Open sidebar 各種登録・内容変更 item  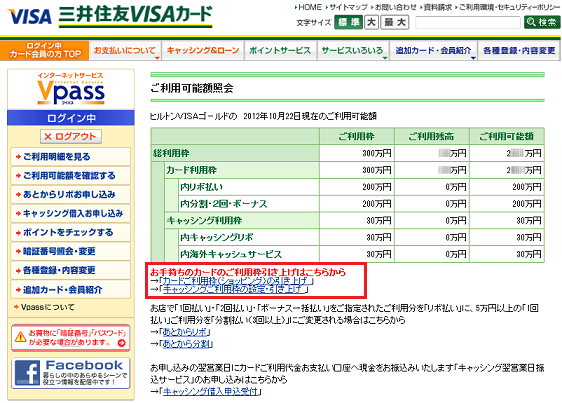(x=71, y=270)
